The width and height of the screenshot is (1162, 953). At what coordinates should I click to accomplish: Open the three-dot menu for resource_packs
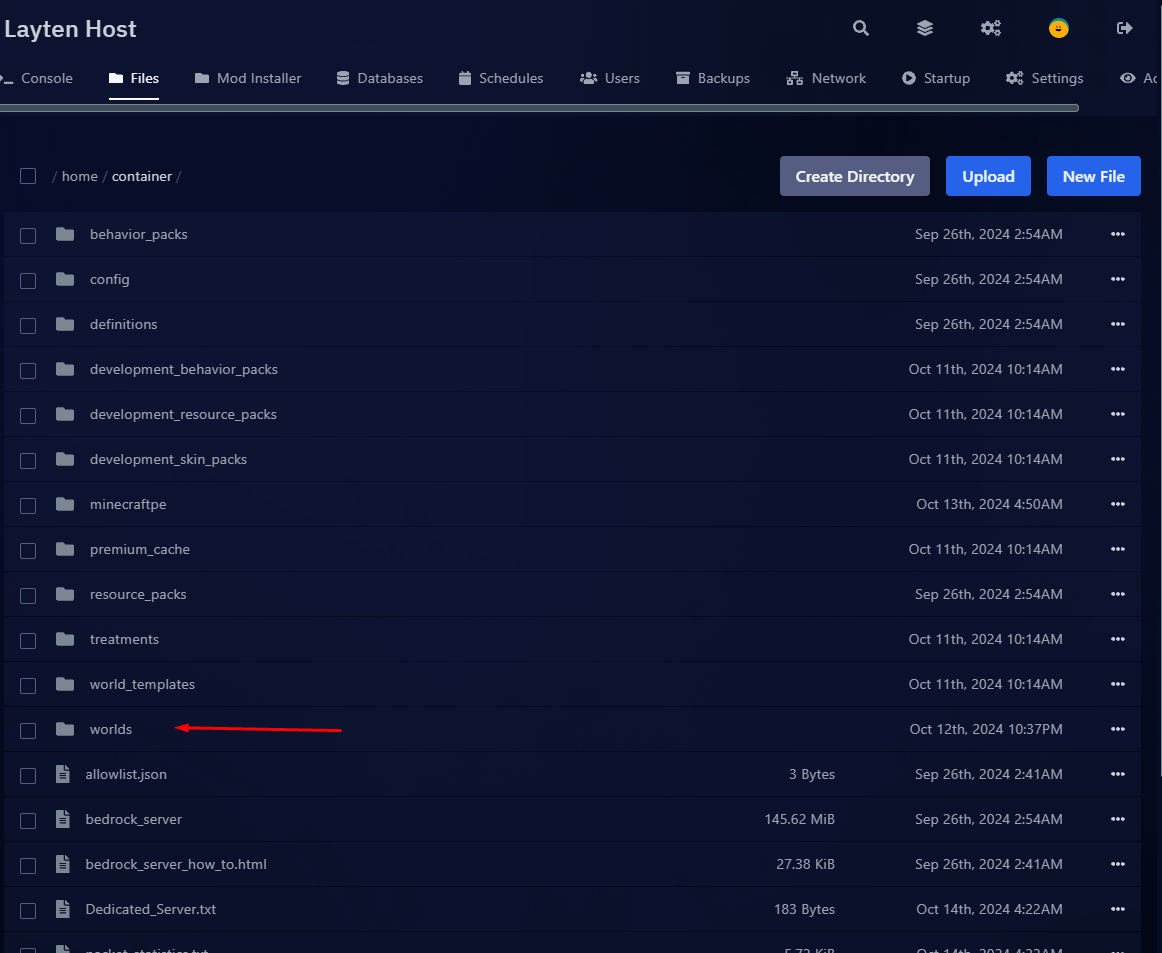point(1117,594)
